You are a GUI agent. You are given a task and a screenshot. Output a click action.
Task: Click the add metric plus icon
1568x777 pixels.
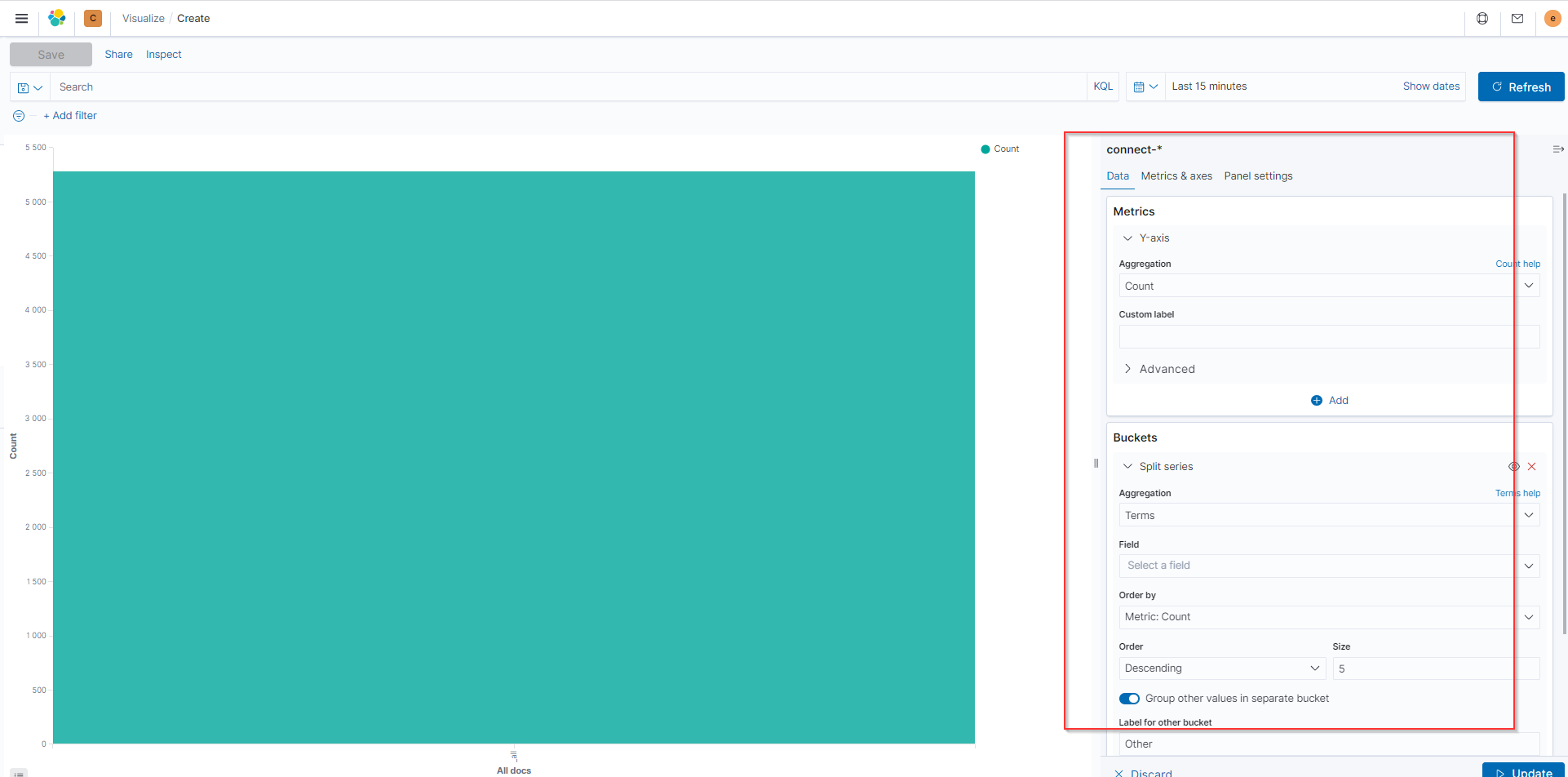[1317, 401]
